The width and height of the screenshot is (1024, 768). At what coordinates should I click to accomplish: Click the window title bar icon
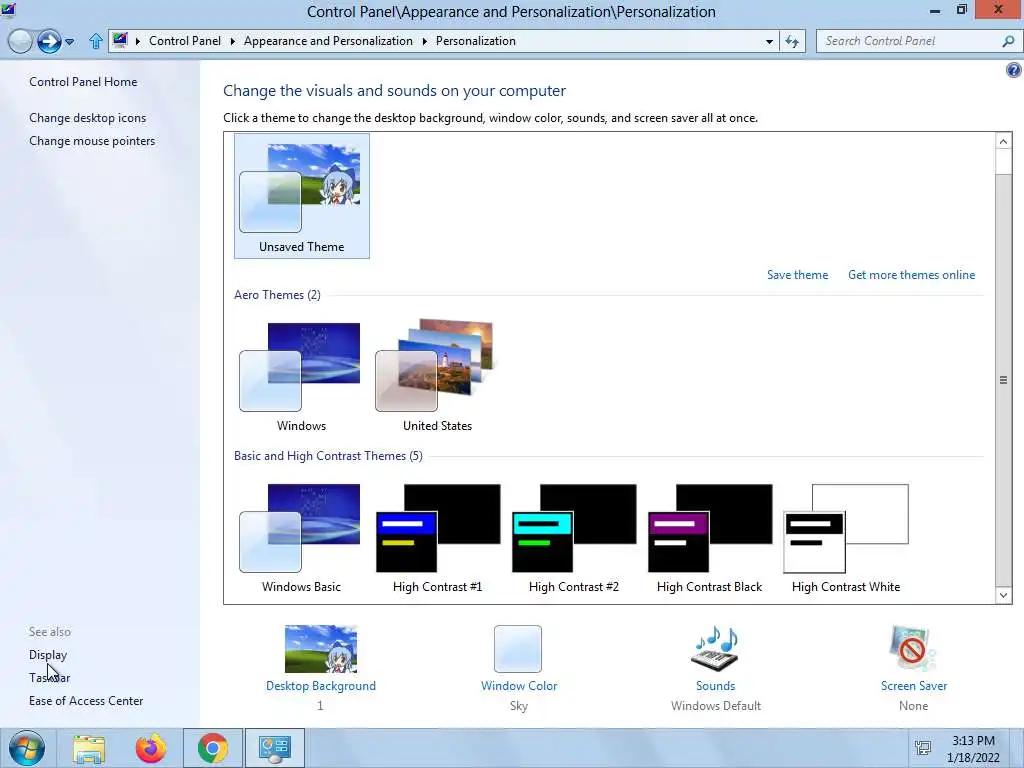coord(8,10)
